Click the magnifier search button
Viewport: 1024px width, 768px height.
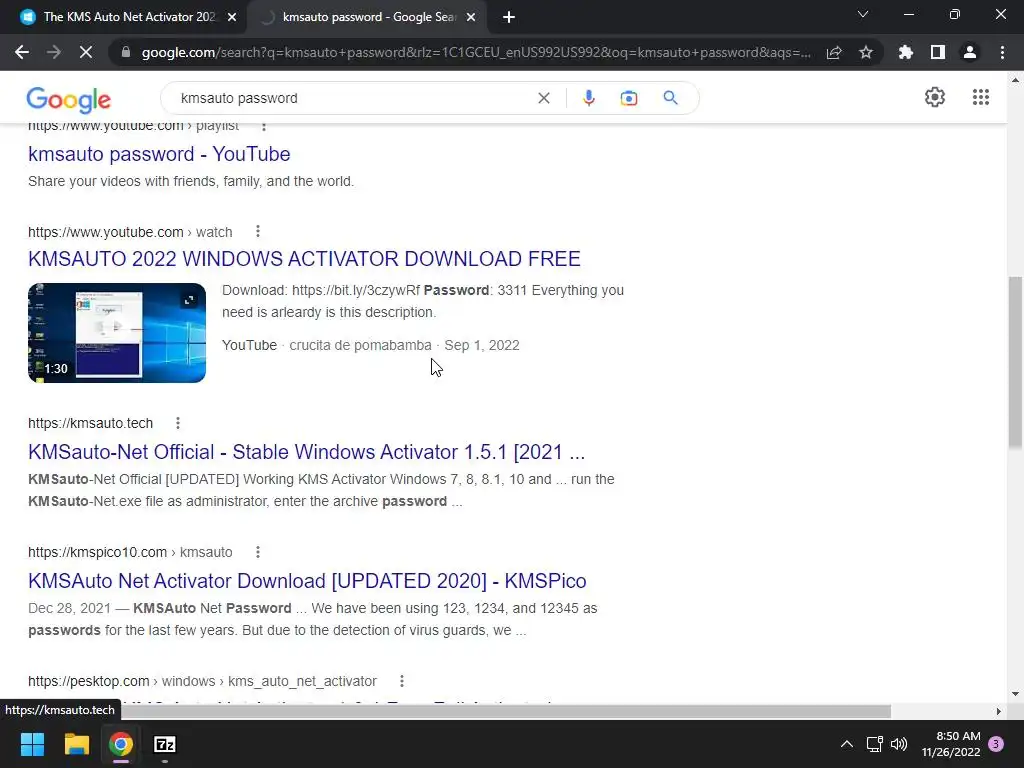click(670, 98)
